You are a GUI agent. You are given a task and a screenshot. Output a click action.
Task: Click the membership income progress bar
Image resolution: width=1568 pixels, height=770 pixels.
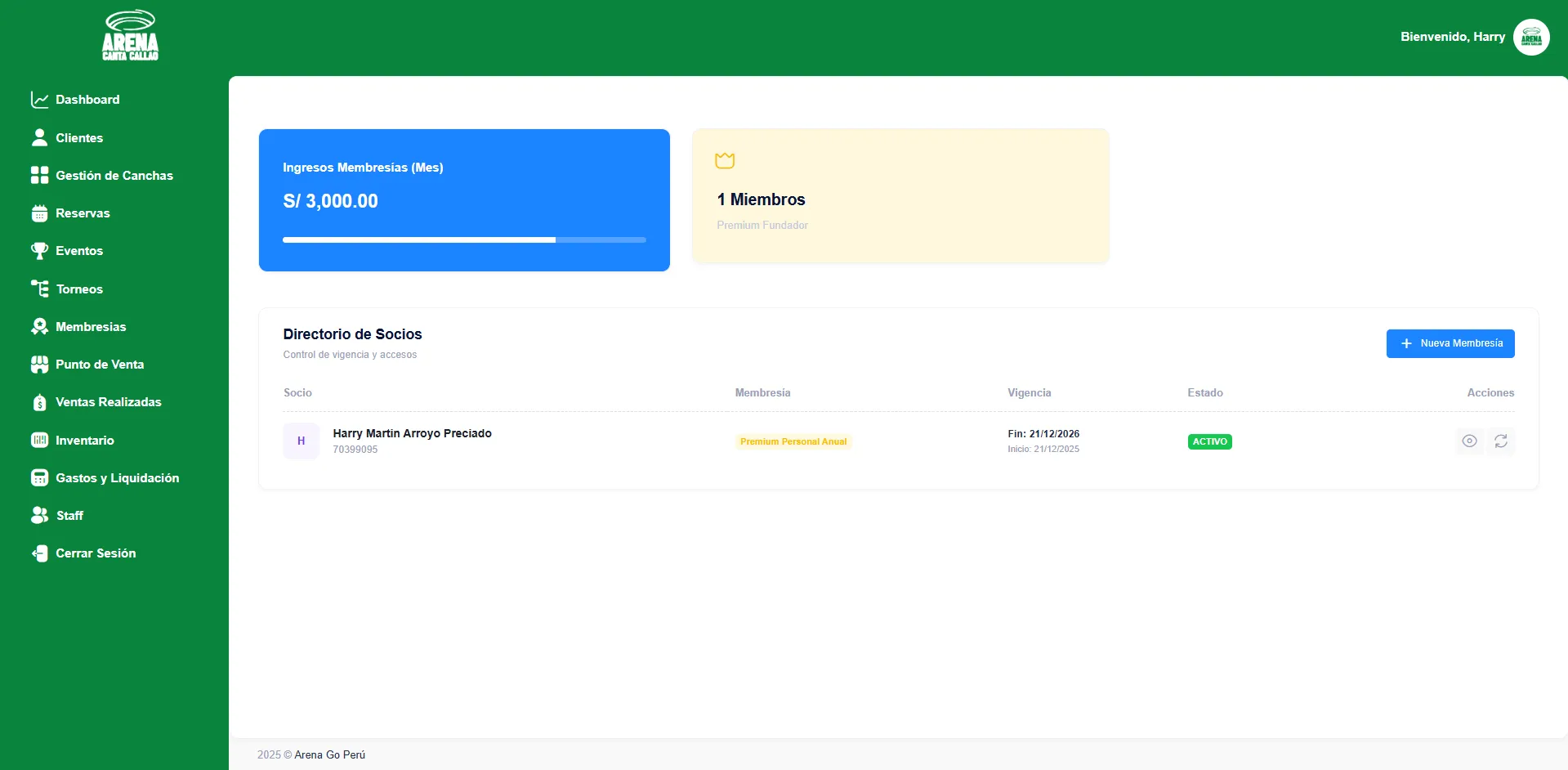[463, 240]
